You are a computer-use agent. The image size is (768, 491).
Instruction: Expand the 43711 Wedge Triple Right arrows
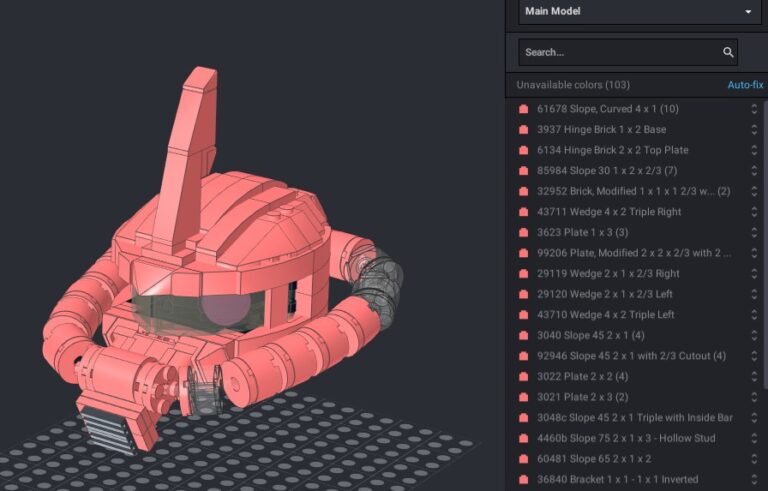click(x=754, y=212)
